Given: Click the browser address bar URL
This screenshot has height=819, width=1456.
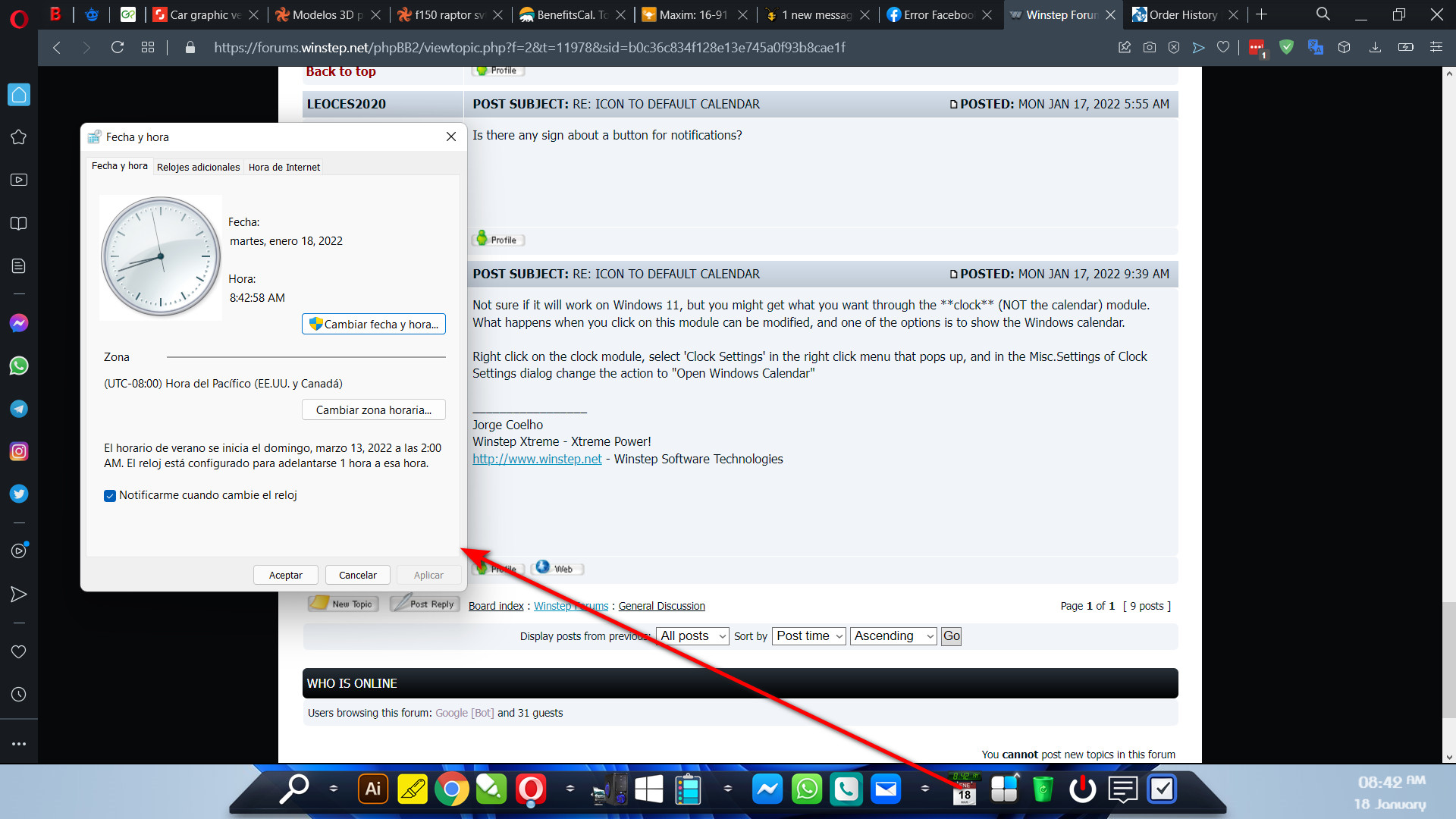Looking at the screenshot, I should coord(529,48).
